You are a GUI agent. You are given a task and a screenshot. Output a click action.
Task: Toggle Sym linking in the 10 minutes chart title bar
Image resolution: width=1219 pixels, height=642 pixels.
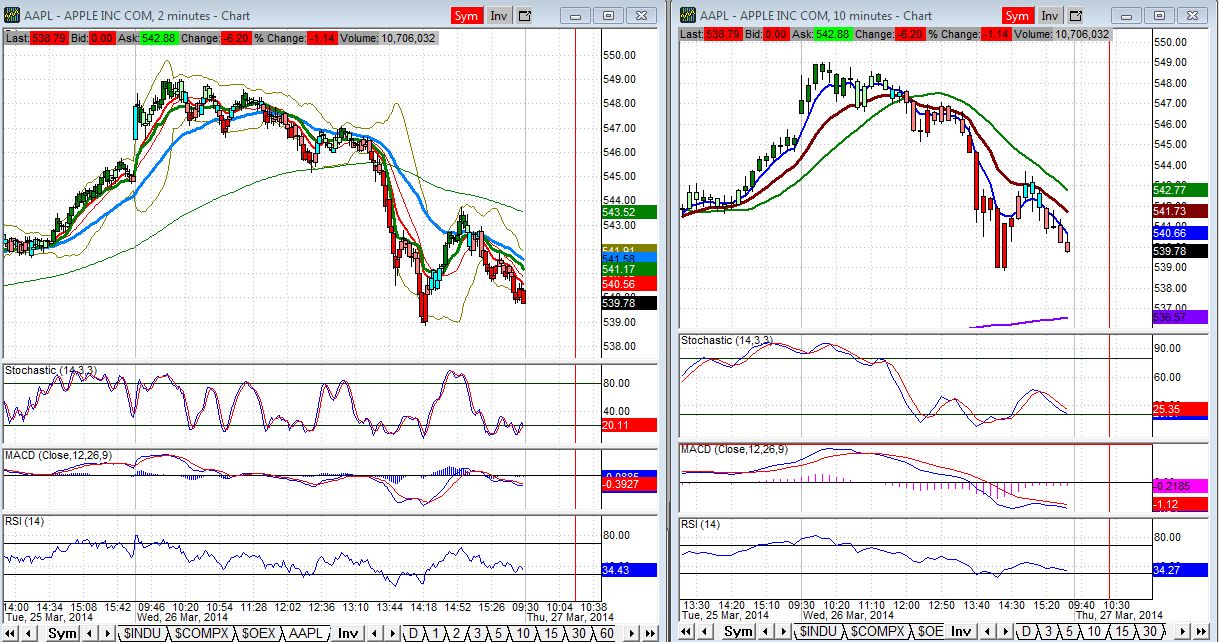1017,15
